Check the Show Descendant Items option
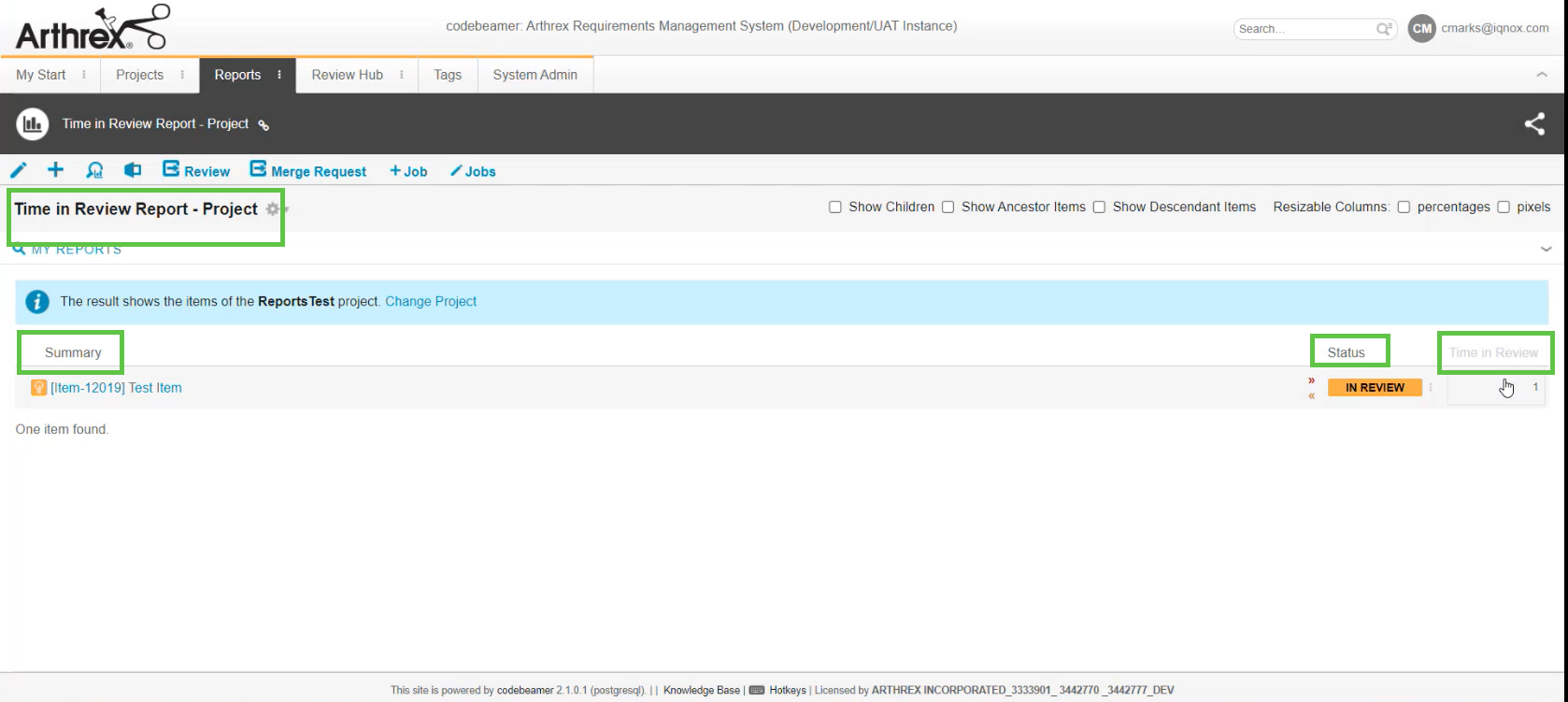Image resolution: width=1568 pixels, height=702 pixels. click(1099, 208)
